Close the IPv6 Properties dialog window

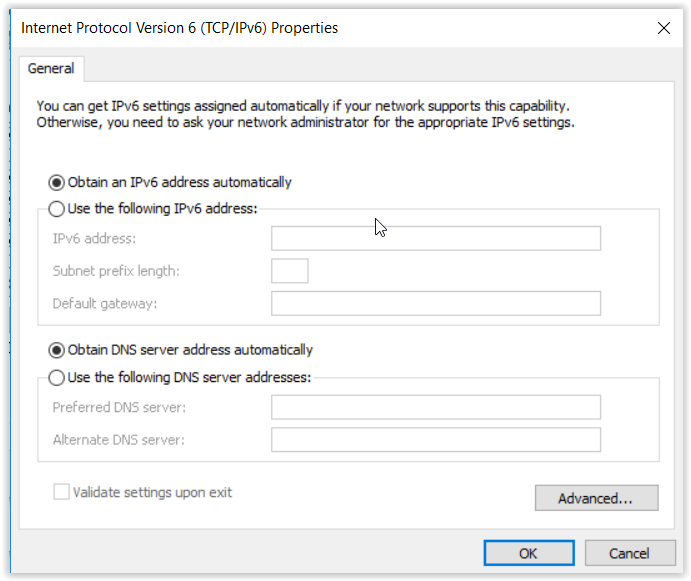coord(663,29)
